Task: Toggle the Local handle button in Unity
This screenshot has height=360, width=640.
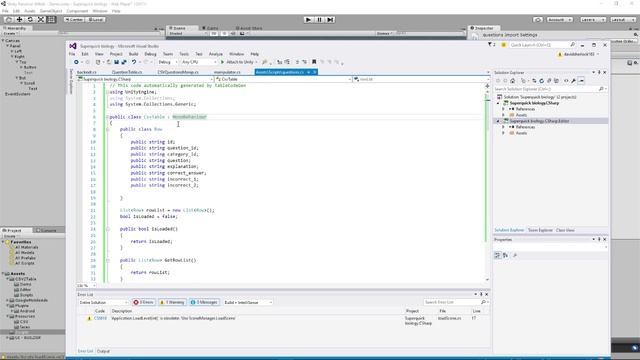Action: 95,20
